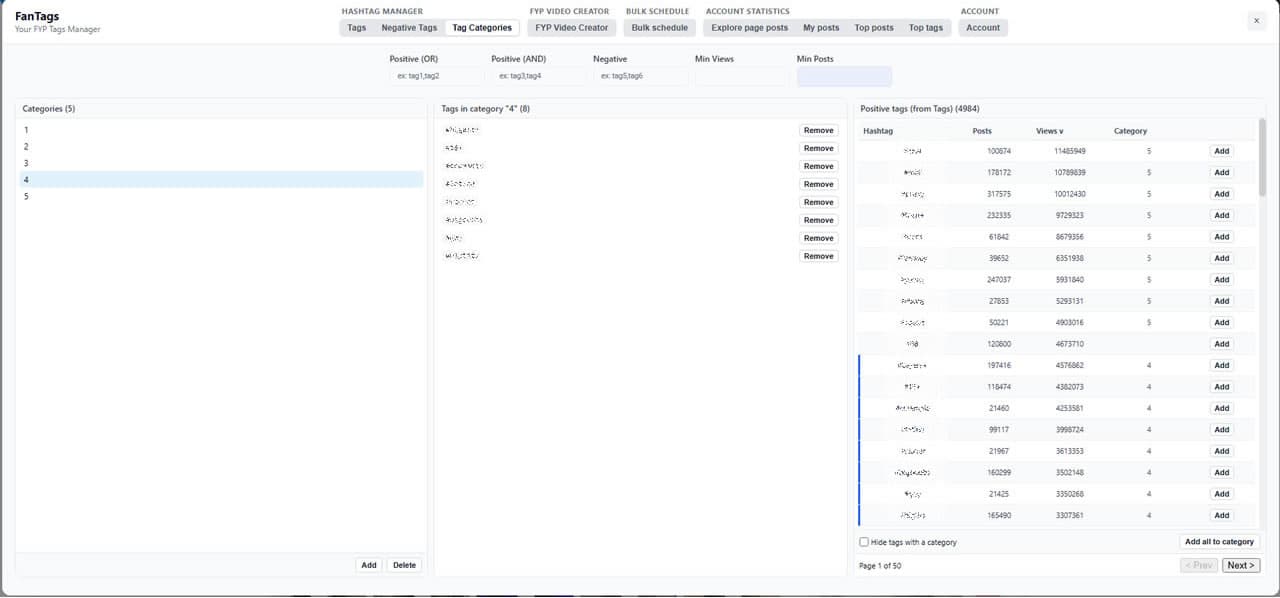Go to the Next page of tags

(1240, 565)
